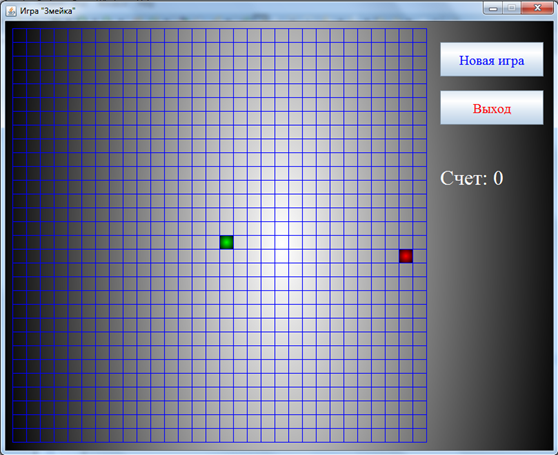Click the red Выход button

pyautogui.click(x=491, y=107)
